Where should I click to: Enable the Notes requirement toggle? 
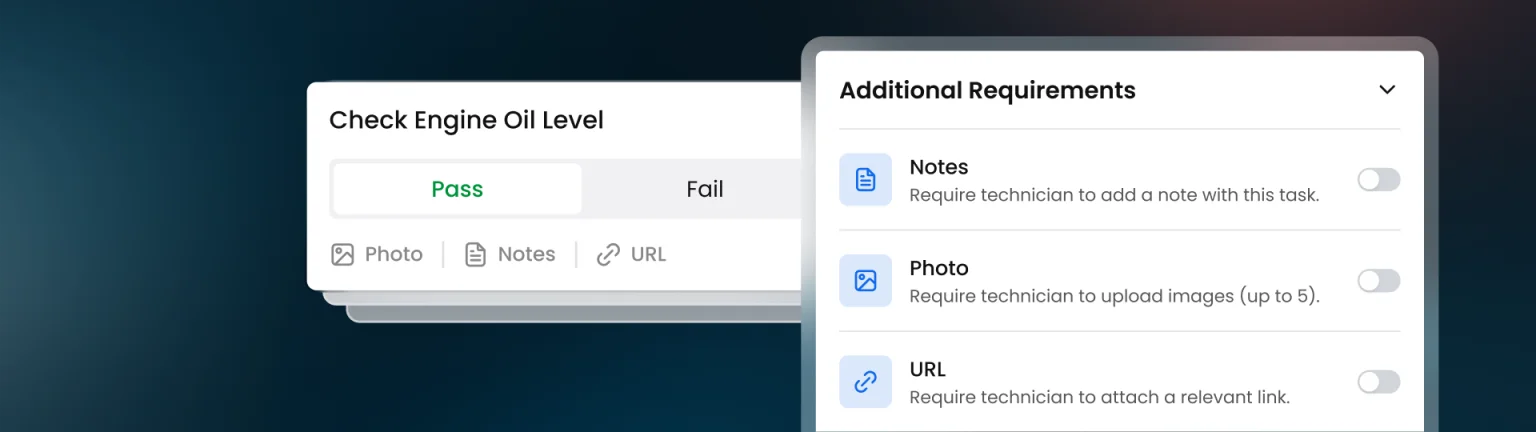(x=1379, y=180)
